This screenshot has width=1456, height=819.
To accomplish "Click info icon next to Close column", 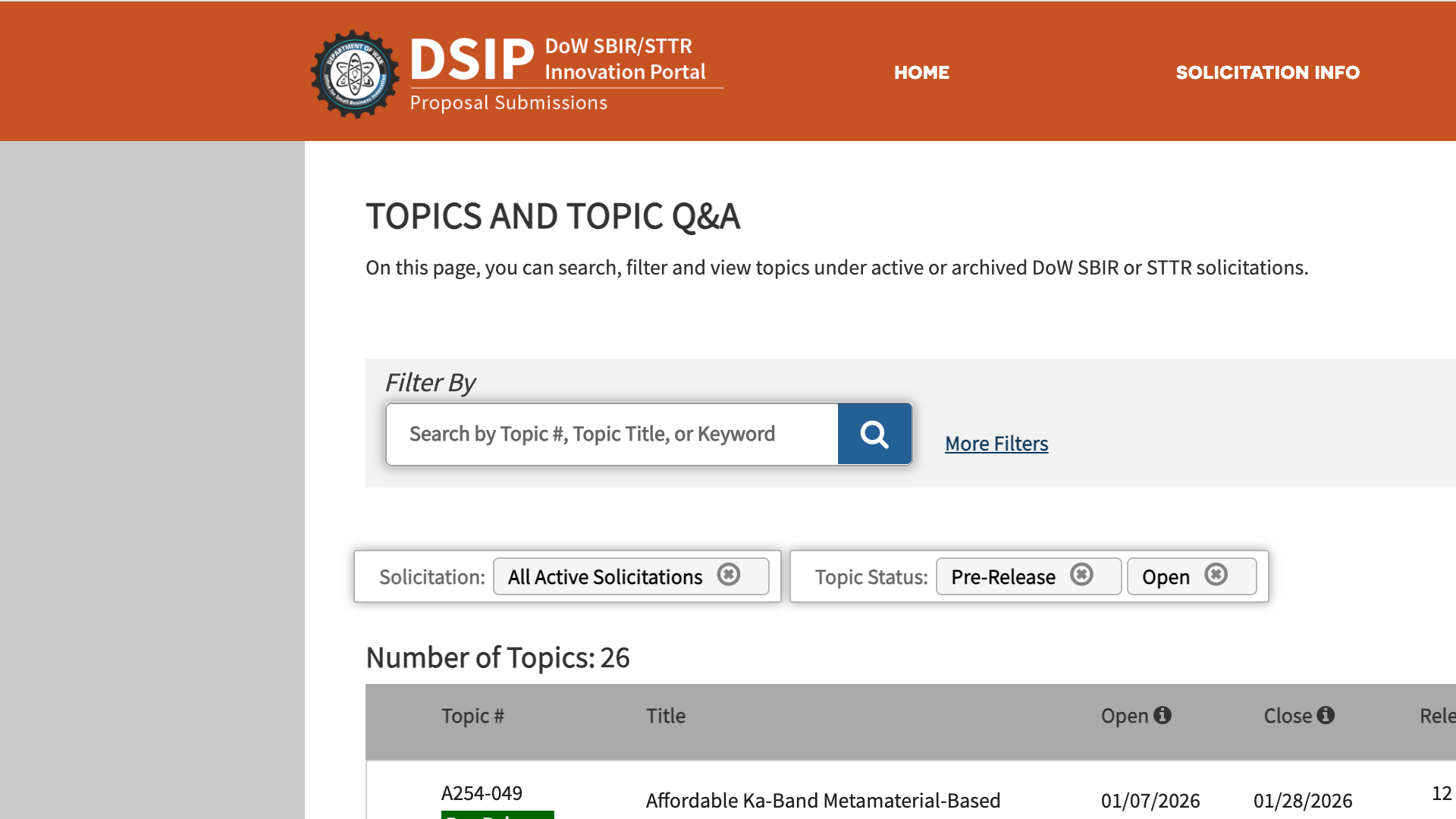I will click(x=1326, y=715).
